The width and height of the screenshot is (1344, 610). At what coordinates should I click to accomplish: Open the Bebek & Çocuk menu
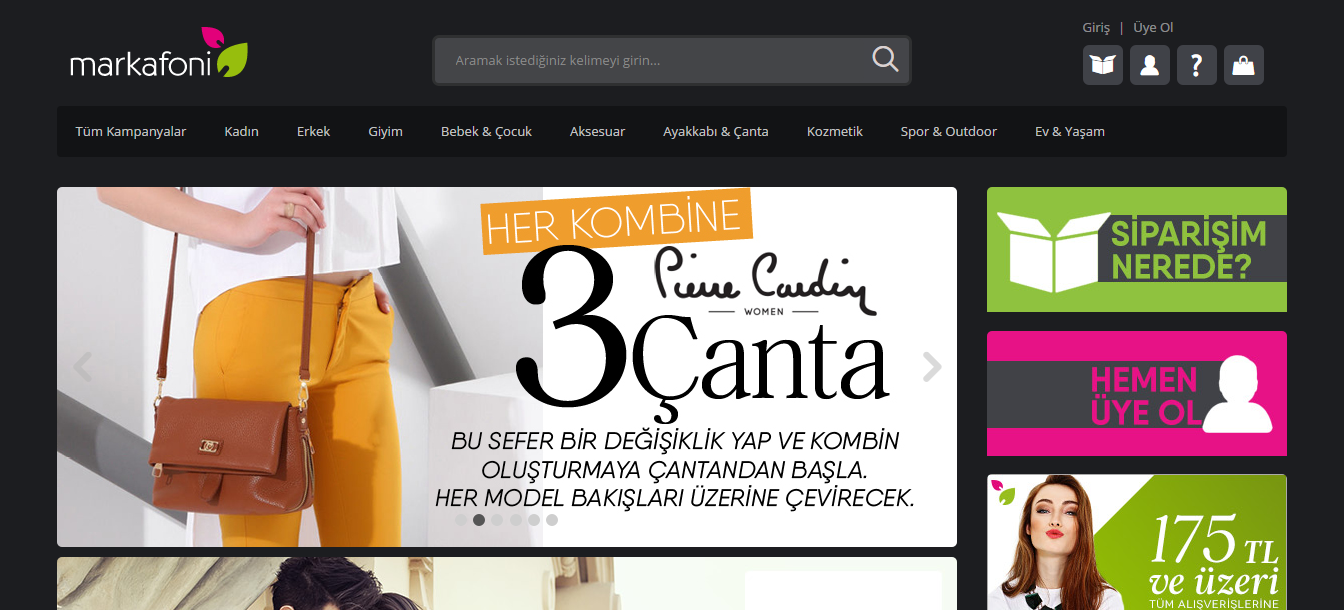[486, 131]
